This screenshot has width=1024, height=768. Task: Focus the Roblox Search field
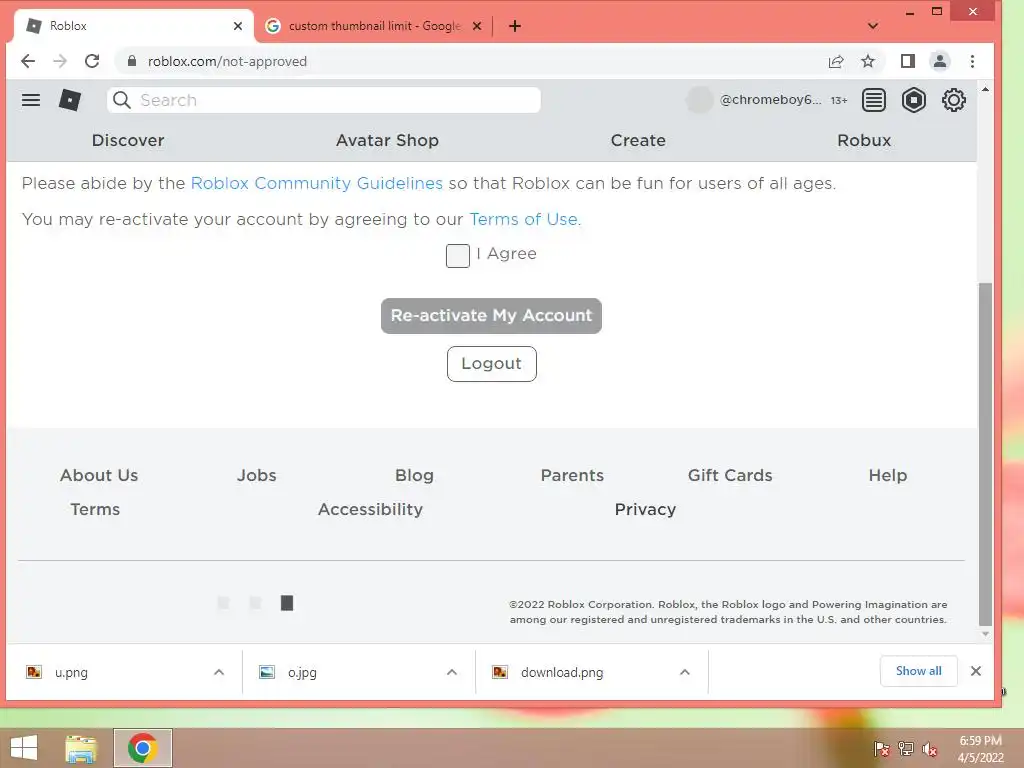click(x=324, y=100)
